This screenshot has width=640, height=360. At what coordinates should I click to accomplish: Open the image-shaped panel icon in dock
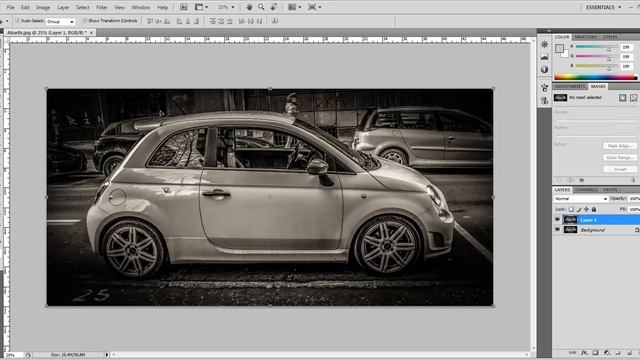pyautogui.click(x=544, y=57)
